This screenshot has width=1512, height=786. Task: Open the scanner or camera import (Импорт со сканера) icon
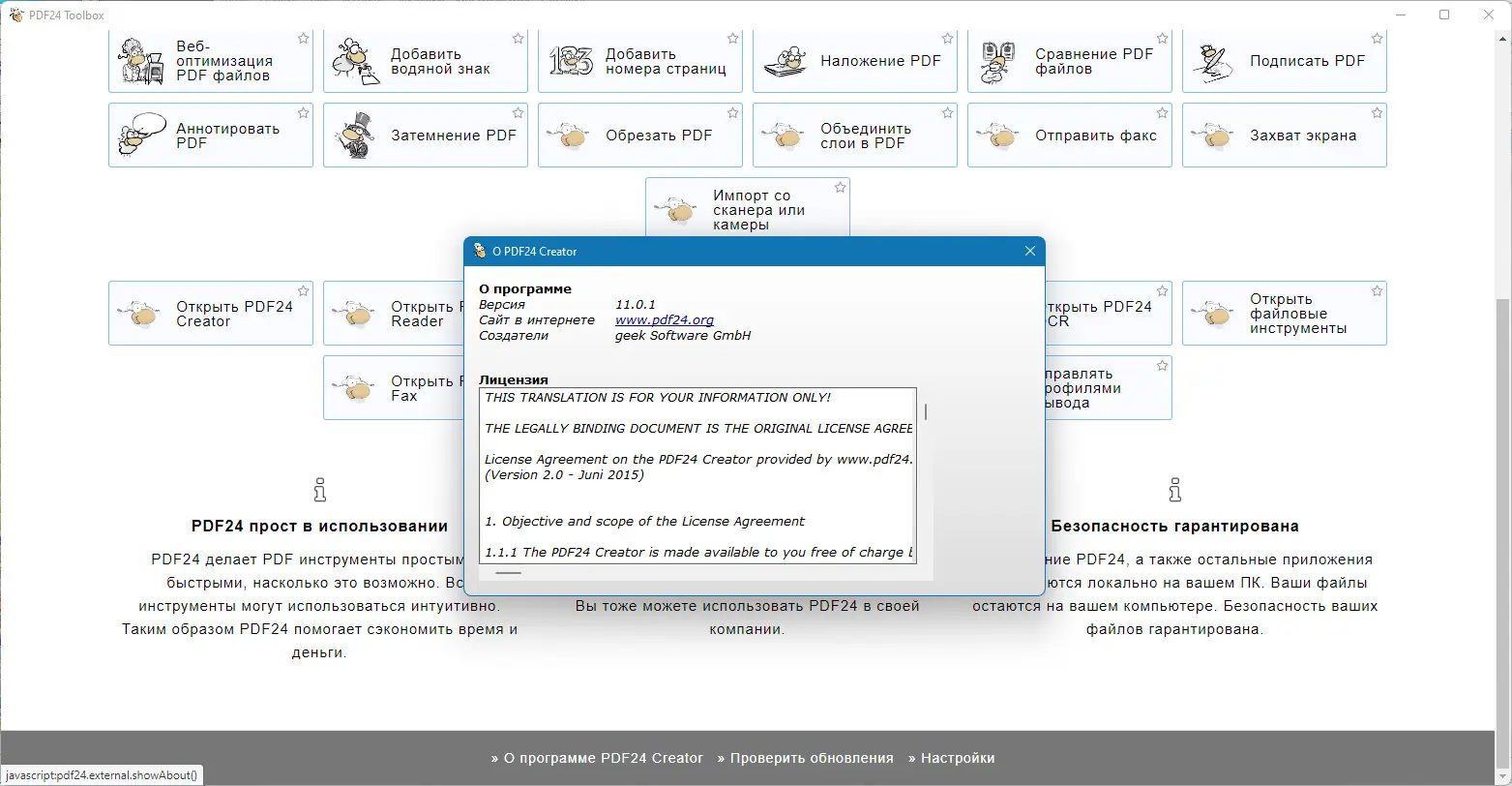pos(677,210)
